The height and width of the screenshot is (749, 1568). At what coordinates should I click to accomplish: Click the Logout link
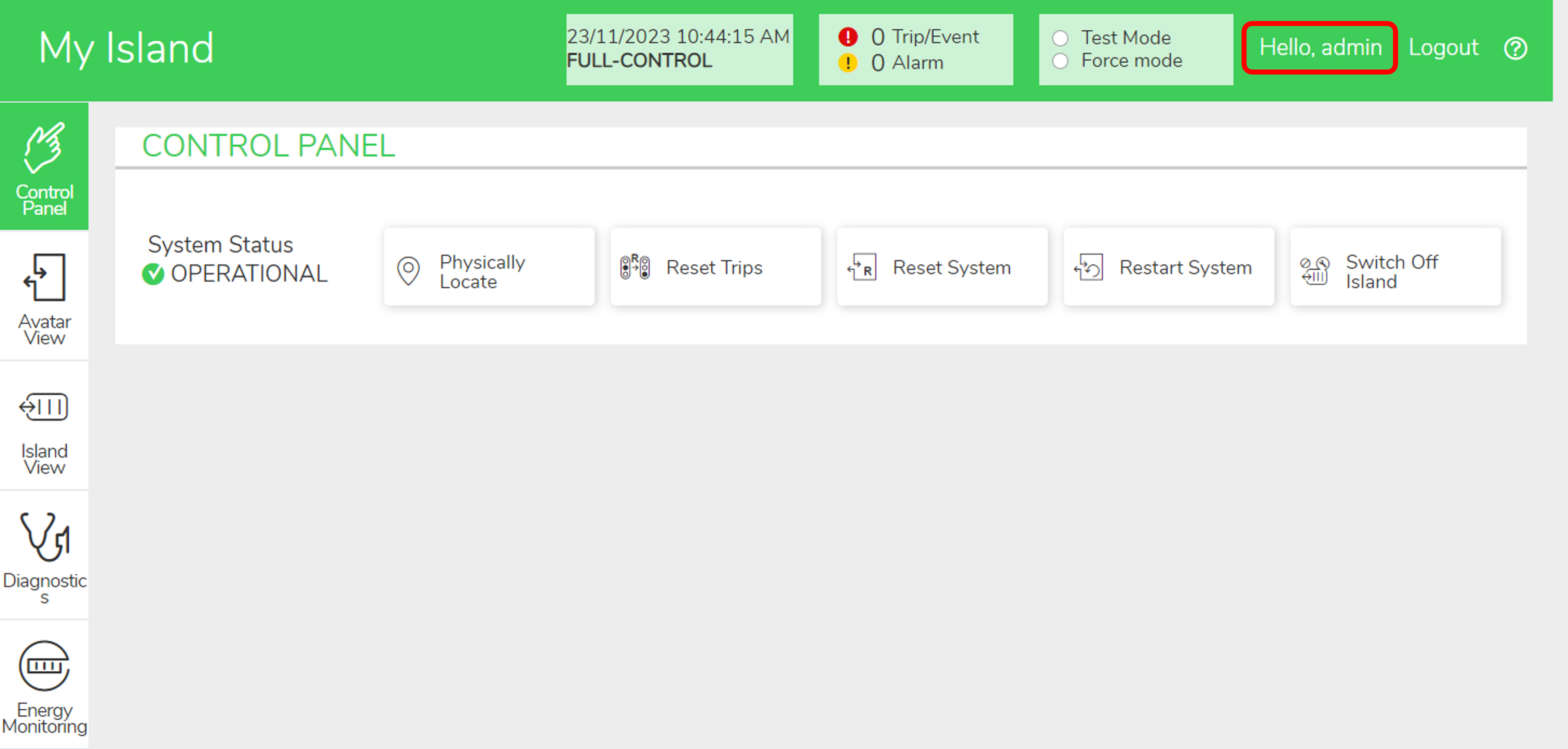[1443, 47]
